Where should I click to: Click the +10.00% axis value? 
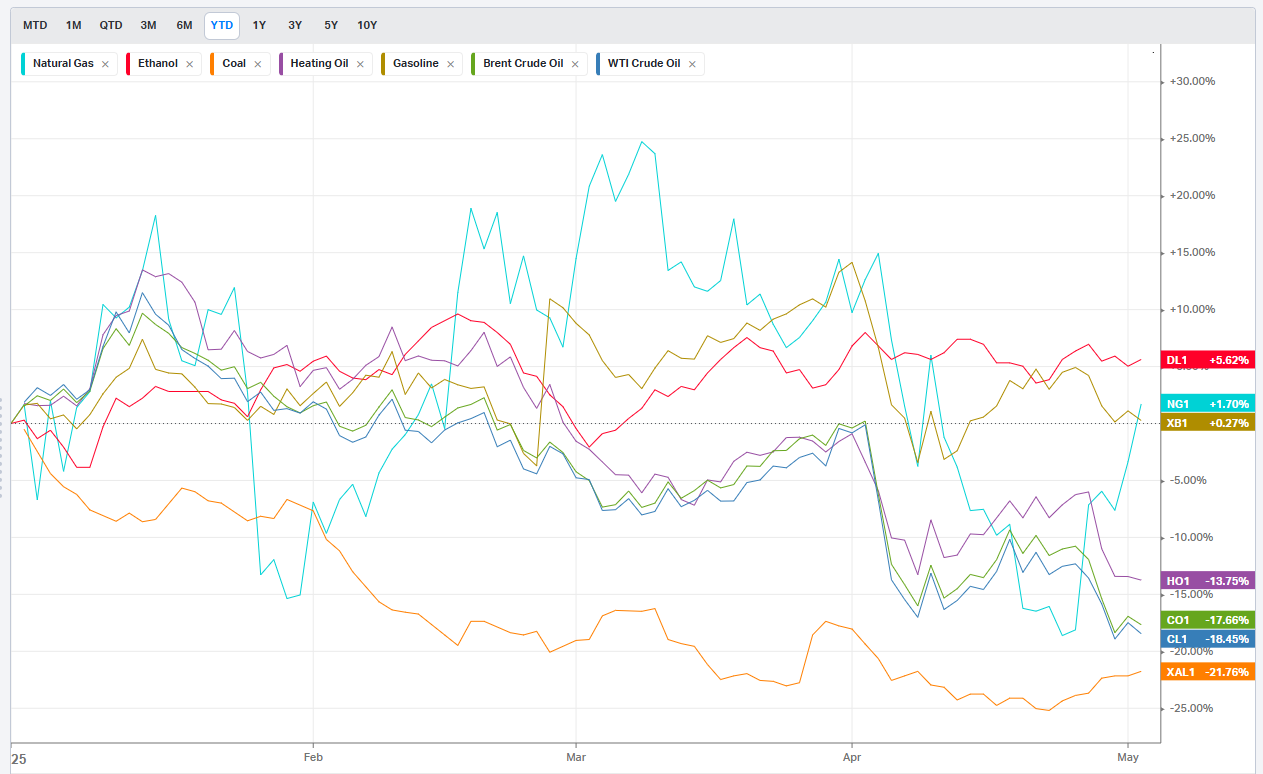click(x=1192, y=310)
